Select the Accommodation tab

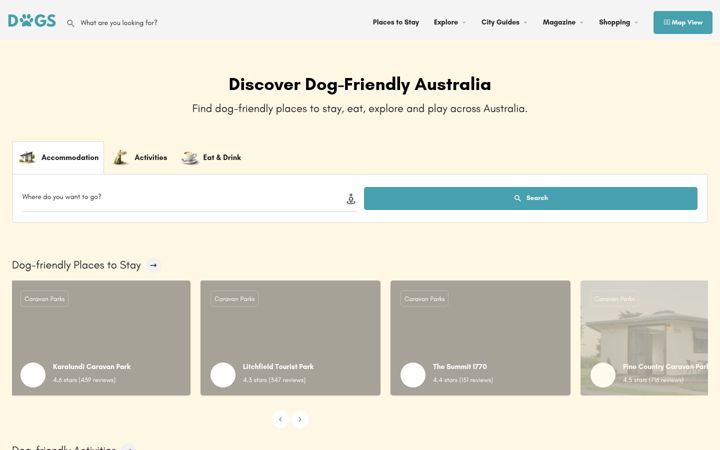click(x=58, y=158)
